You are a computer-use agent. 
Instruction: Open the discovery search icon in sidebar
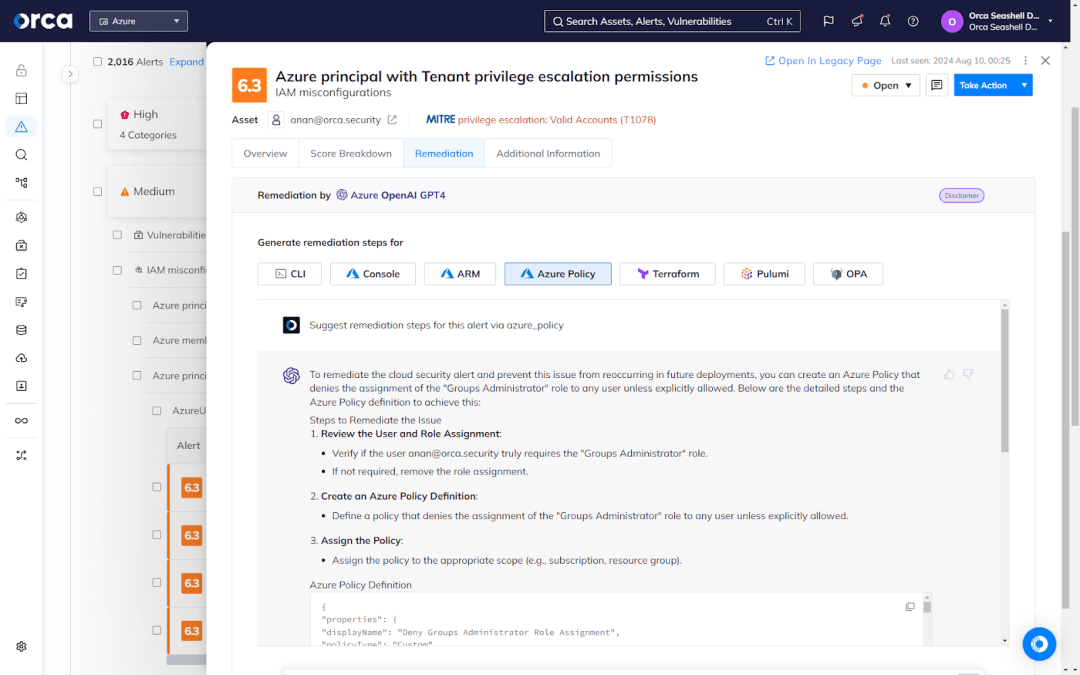pos(21,155)
